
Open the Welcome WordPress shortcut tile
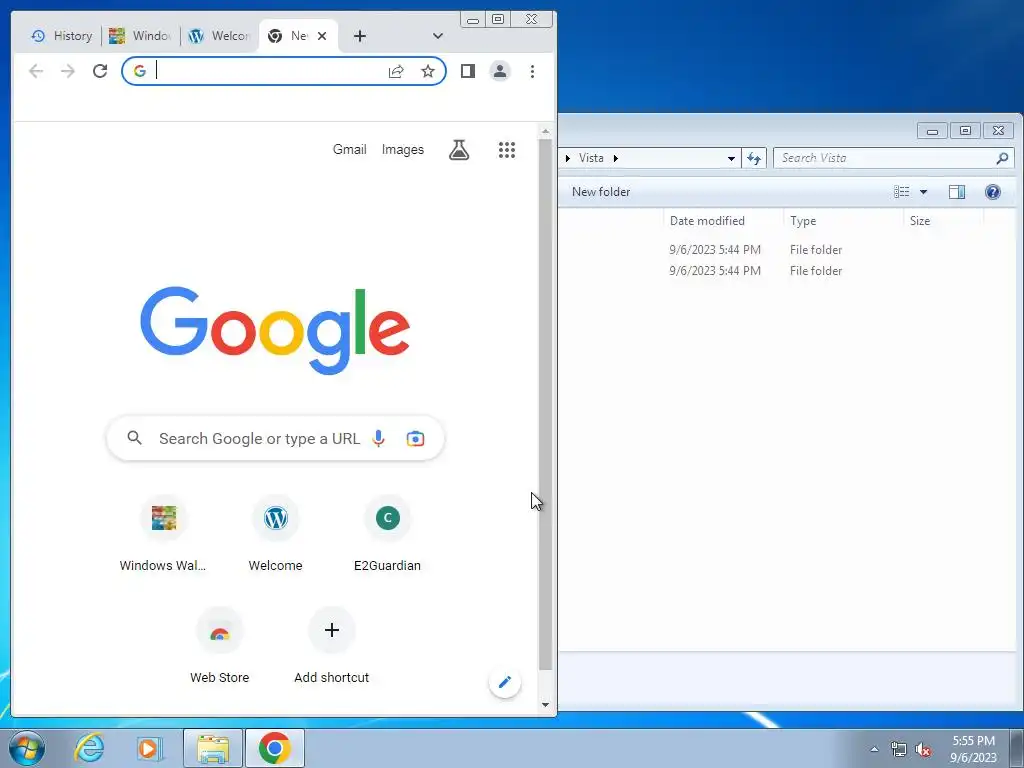coord(276,534)
